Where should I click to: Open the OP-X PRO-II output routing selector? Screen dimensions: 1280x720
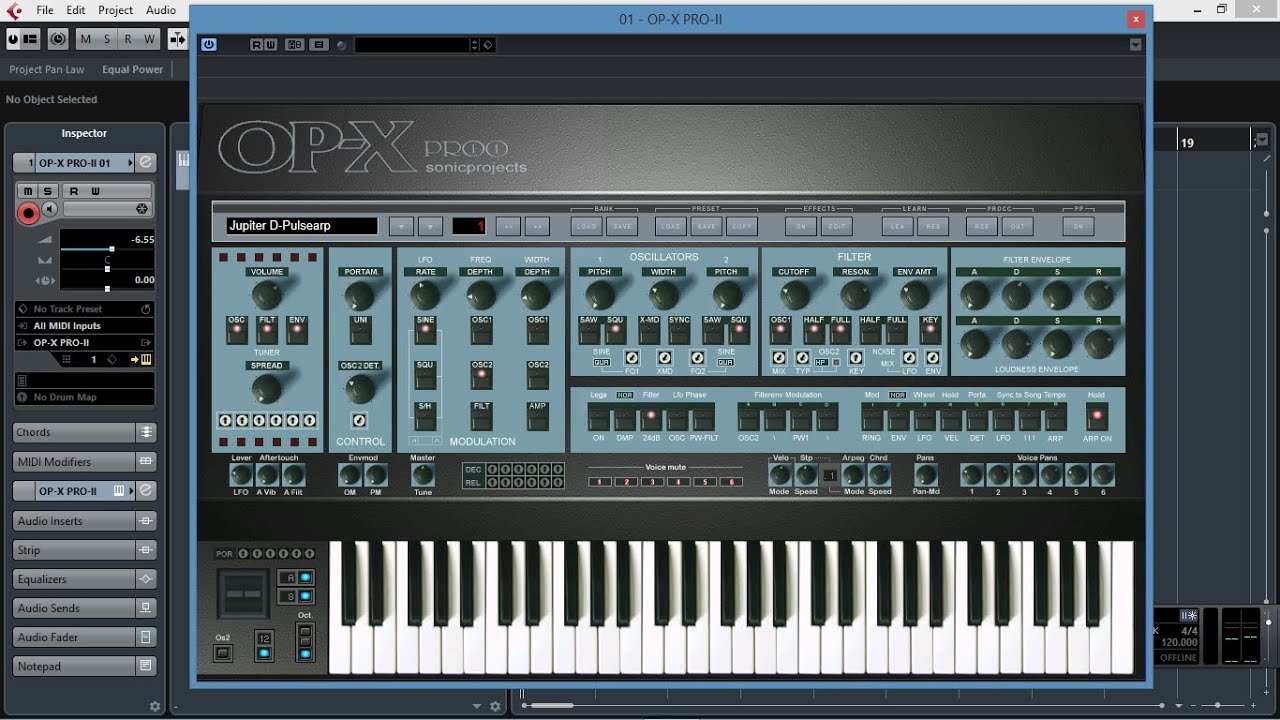[85, 343]
